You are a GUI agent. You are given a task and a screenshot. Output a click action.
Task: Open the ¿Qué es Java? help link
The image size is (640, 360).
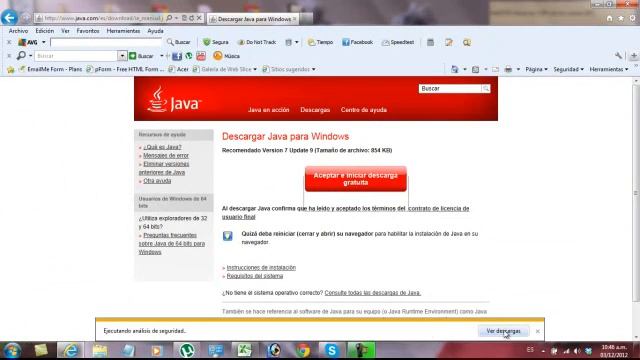(x=162, y=147)
